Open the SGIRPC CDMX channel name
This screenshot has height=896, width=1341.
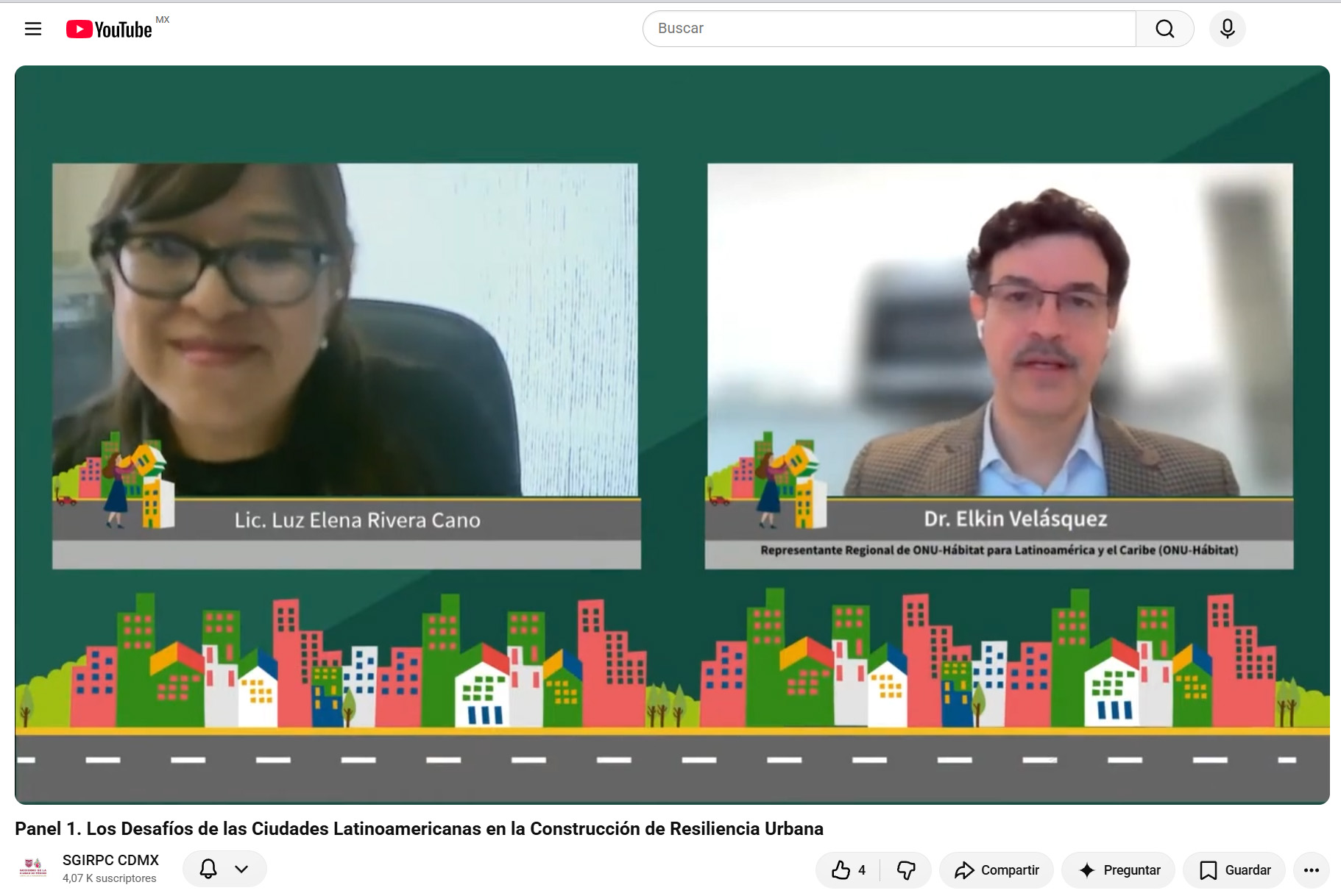(x=110, y=860)
